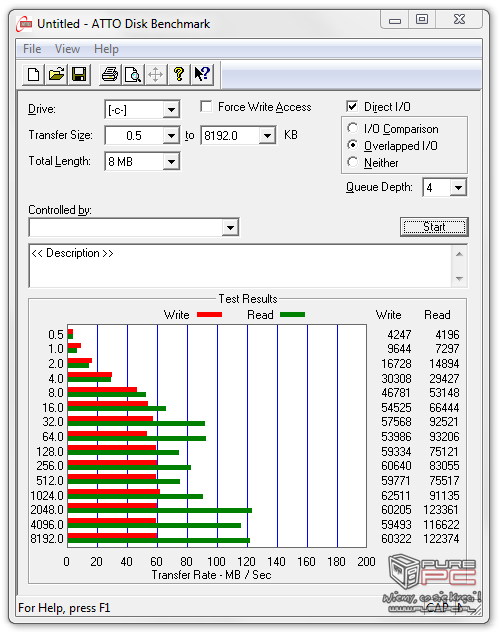Enable Force Write Access checkbox
This screenshot has width=500, height=634.
click(x=206, y=107)
